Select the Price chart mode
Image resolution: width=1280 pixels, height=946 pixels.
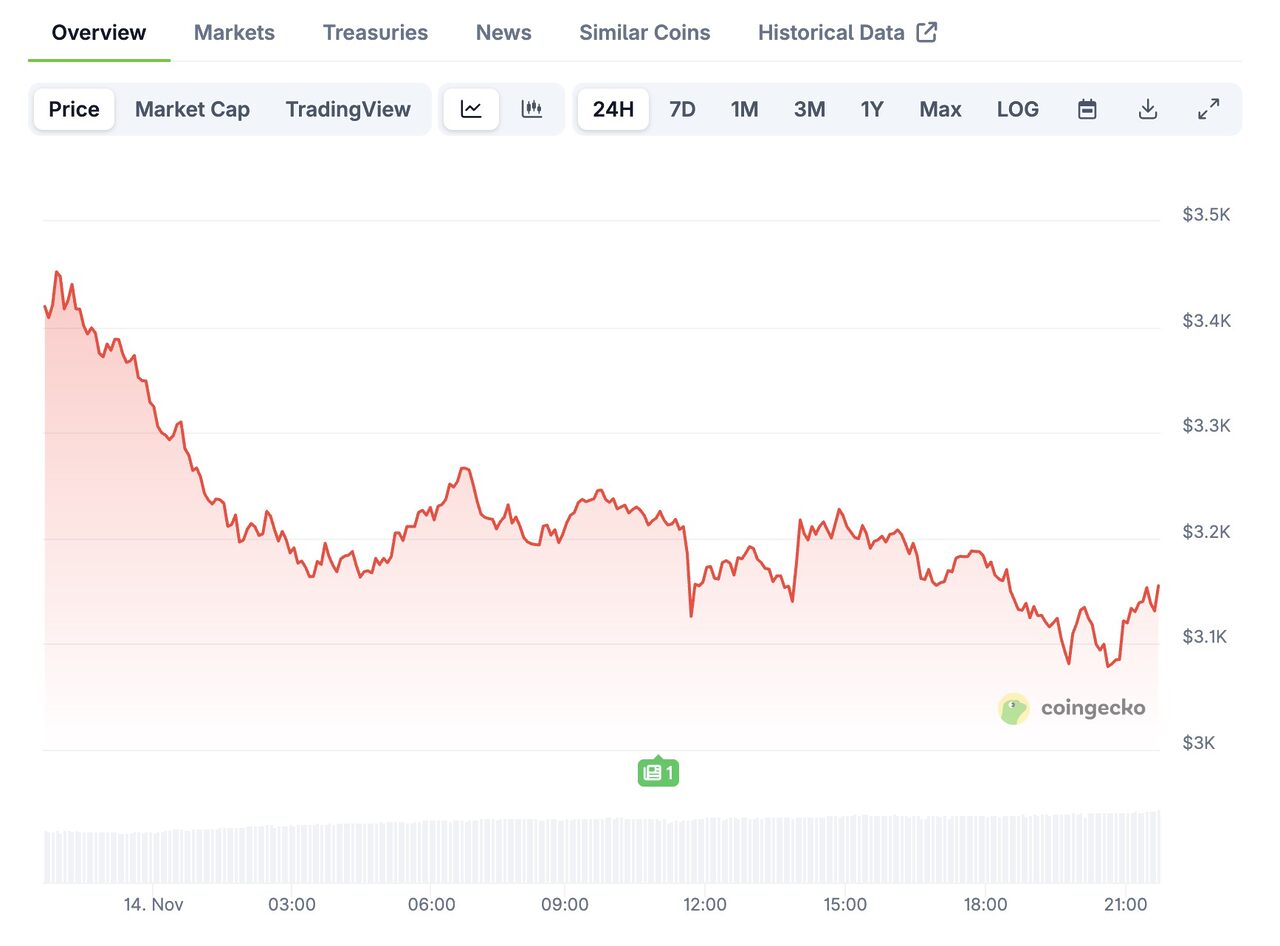point(74,109)
